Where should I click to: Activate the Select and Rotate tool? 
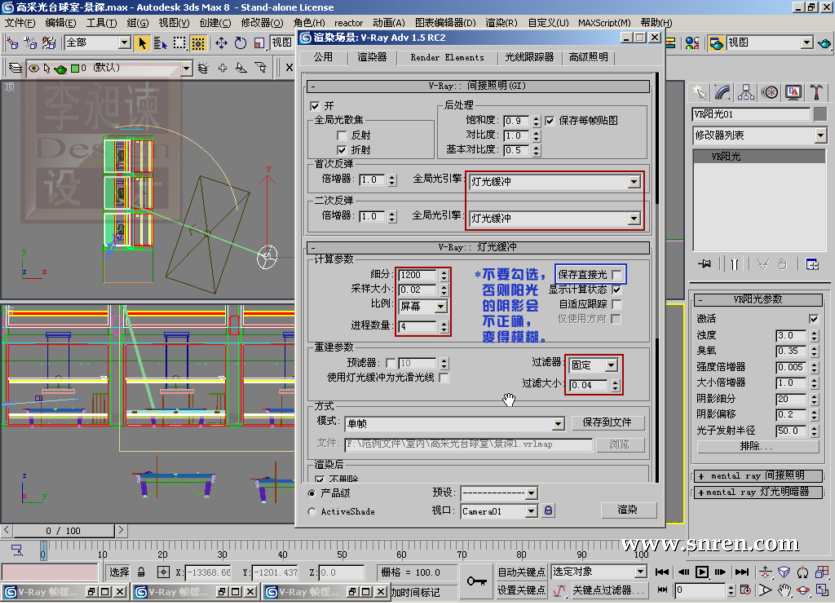coord(241,43)
